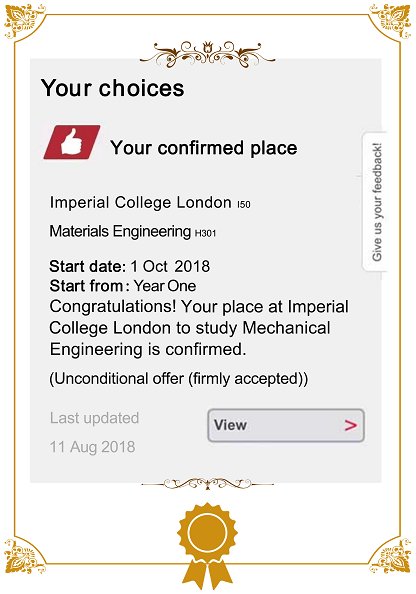This screenshot has height=594, width=416.
Task: Click the Last updated label
Action: tap(94, 418)
